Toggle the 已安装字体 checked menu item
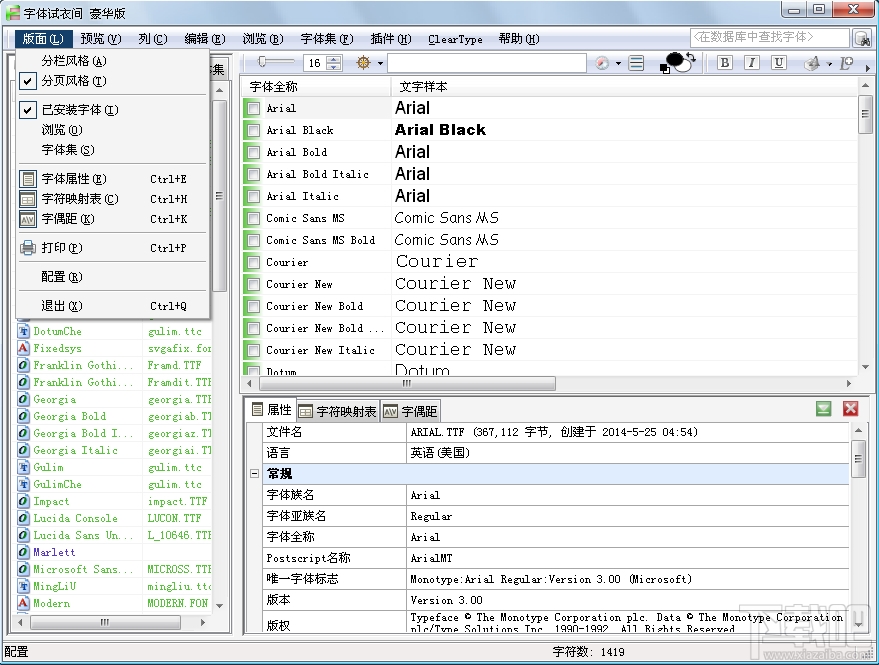 [x=113, y=110]
